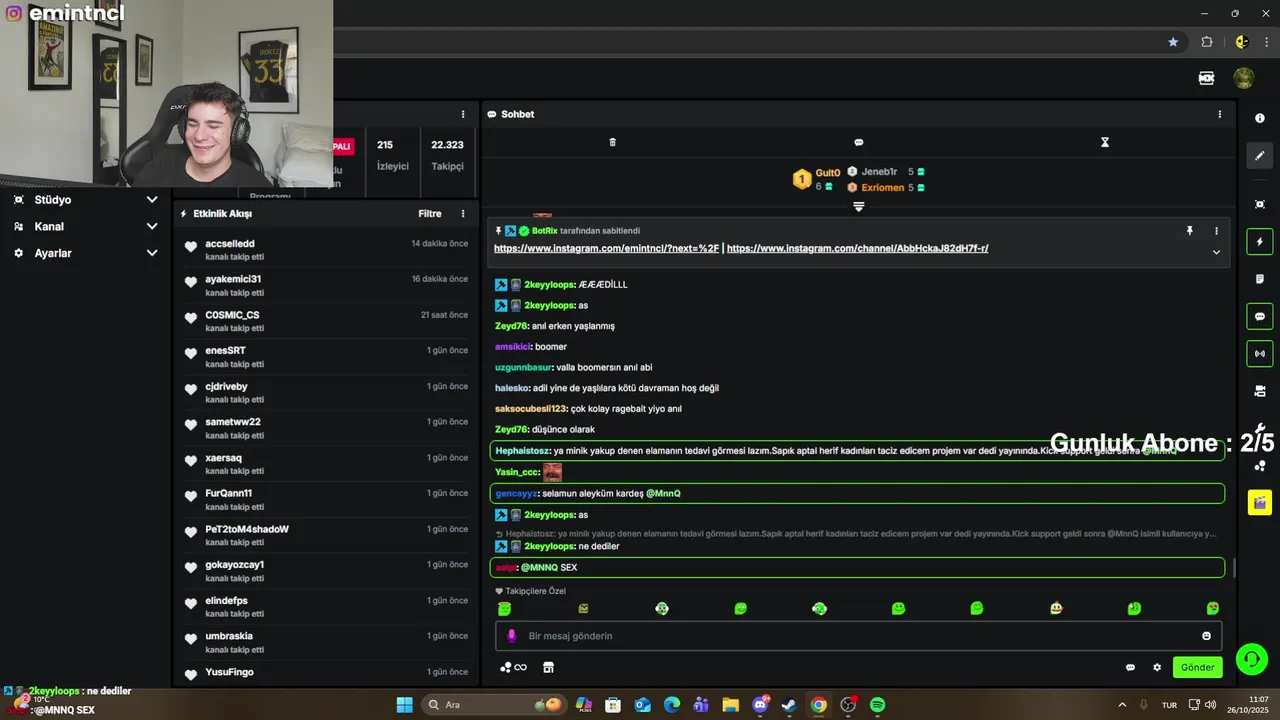This screenshot has height=720, width=1280.
Task: Click the ayakemici31 follower entry
Action: (x=325, y=285)
